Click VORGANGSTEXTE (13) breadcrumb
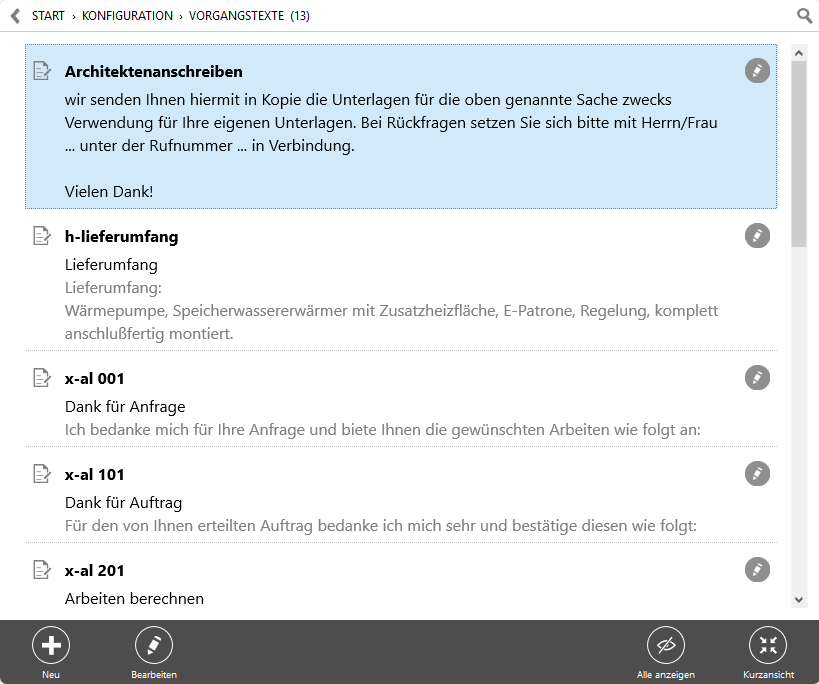 249,16
